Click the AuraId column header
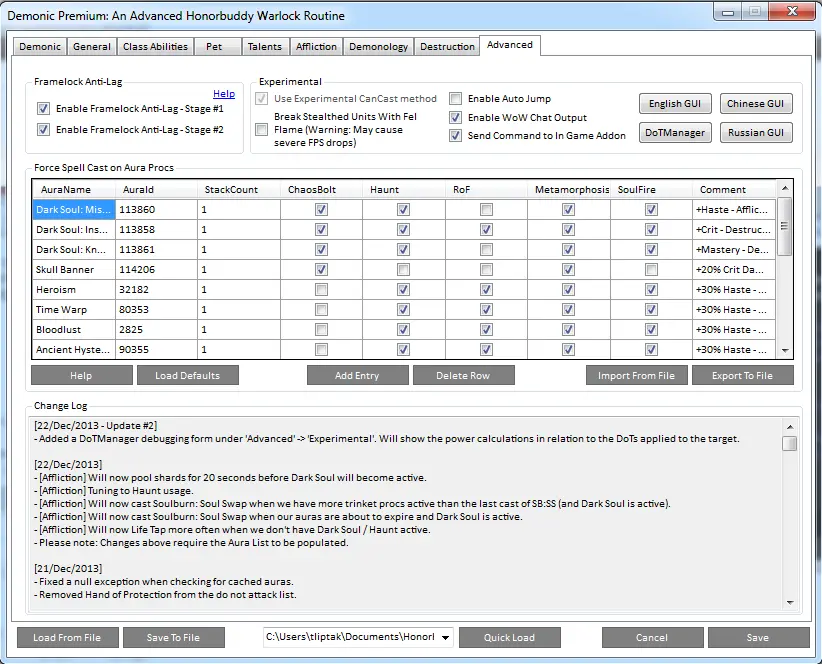Image resolution: width=822 pixels, height=664 pixels. point(156,190)
